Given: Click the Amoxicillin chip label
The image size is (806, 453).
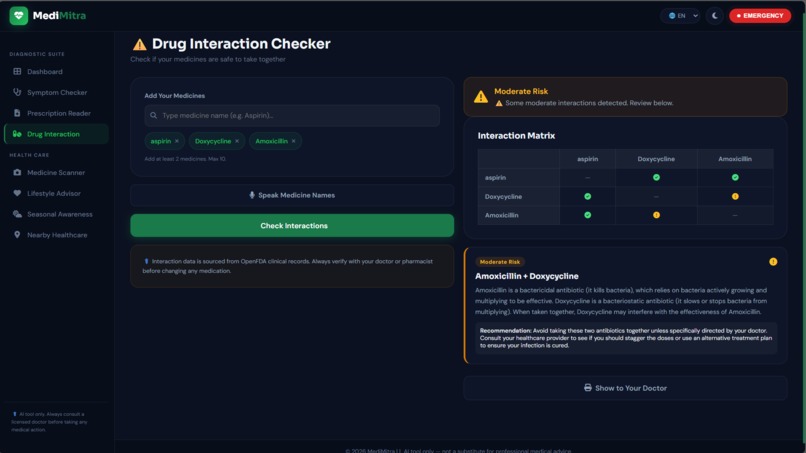Looking at the screenshot, I should [x=271, y=141].
